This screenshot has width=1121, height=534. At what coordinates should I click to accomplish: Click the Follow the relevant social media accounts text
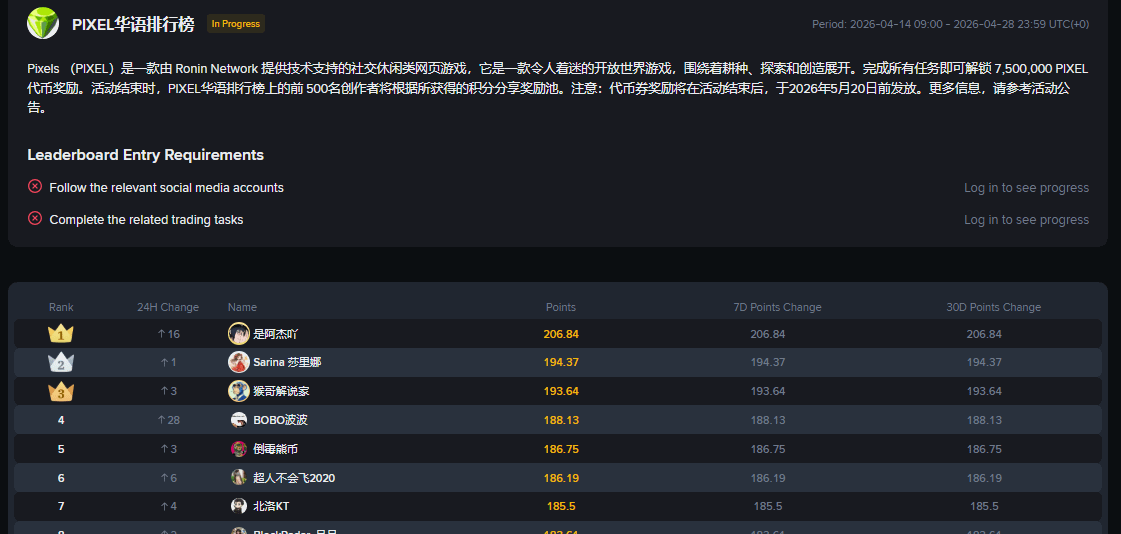[x=167, y=188]
